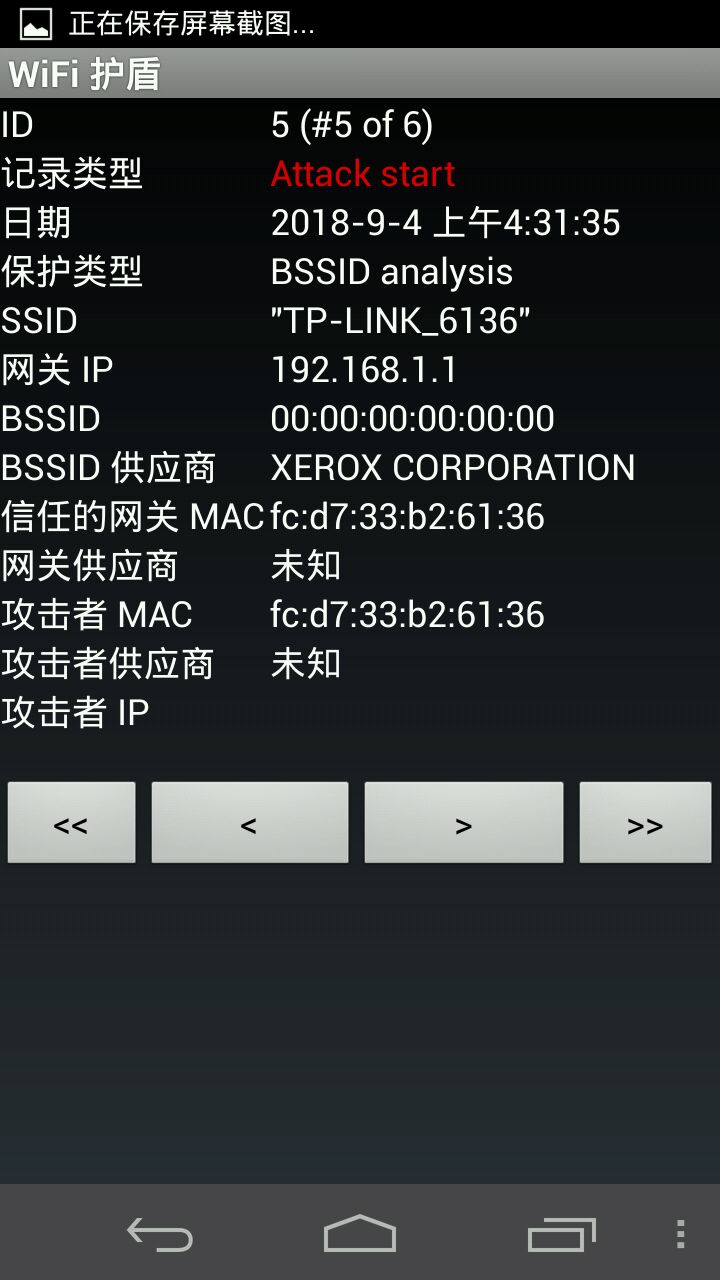Jump to first record with << button
Image resolution: width=720 pixels, height=1280 pixels.
[x=71, y=823]
